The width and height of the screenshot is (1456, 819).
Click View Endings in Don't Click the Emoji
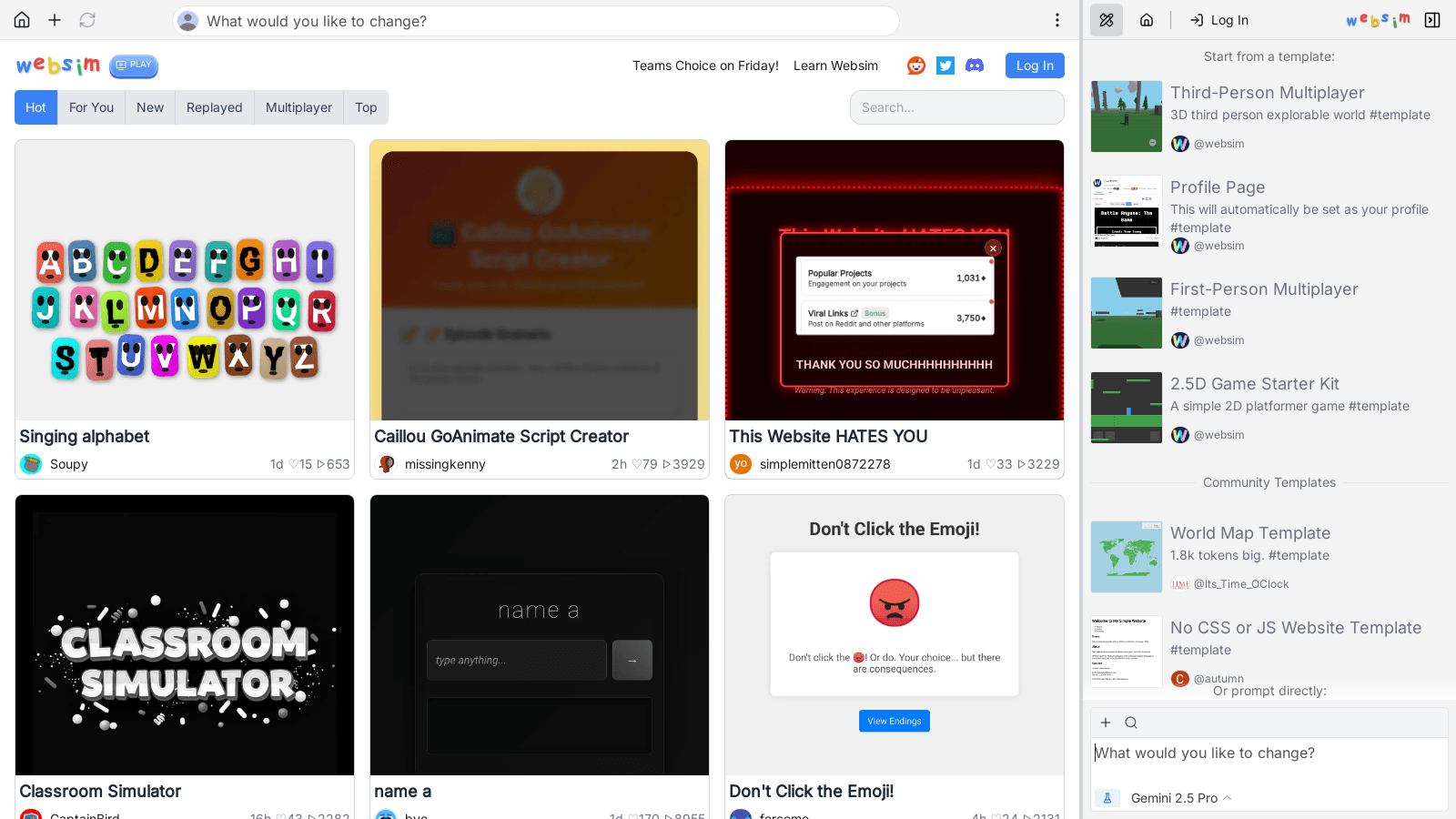click(895, 721)
